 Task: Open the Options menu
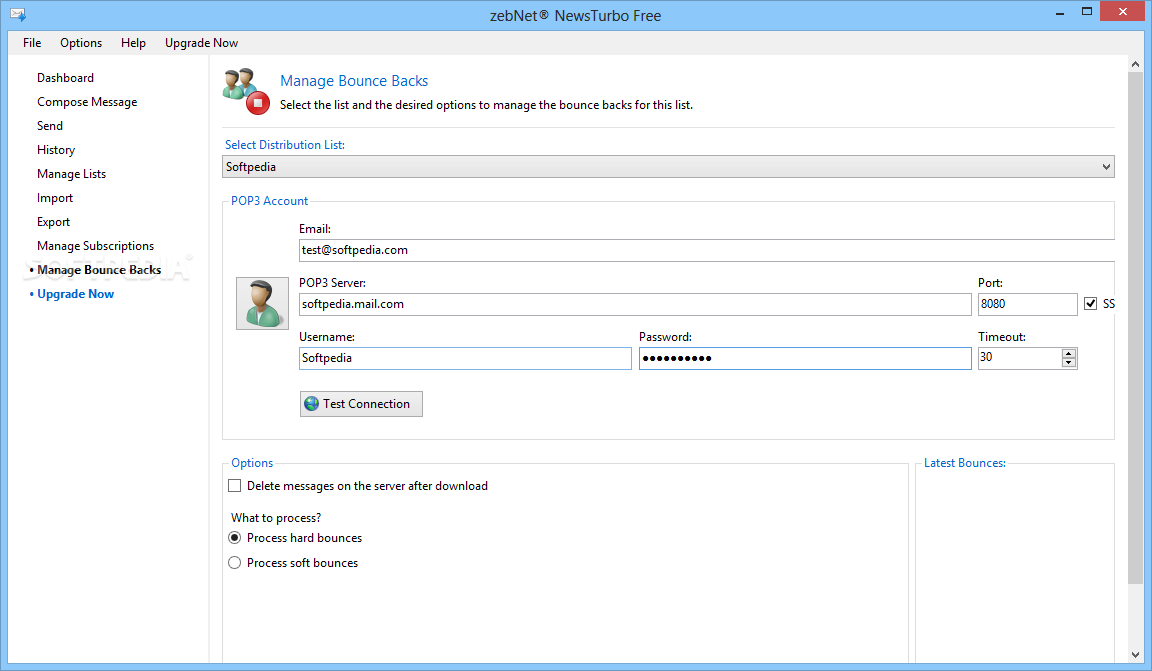pyautogui.click(x=81, y=43)
